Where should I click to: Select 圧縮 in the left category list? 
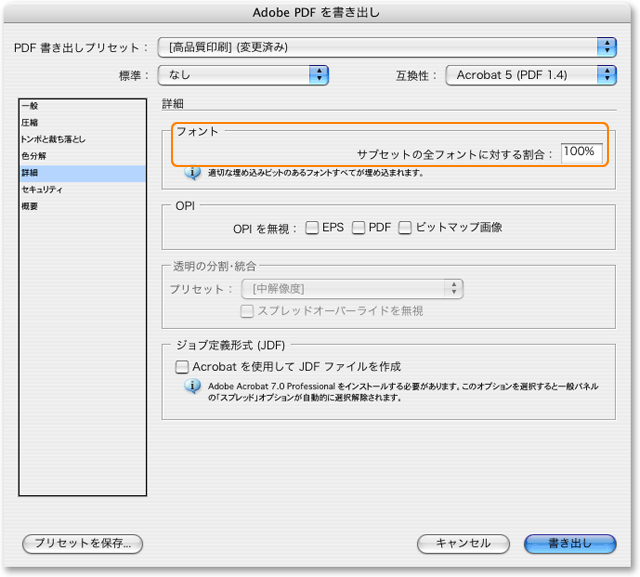tap(30, 122)
